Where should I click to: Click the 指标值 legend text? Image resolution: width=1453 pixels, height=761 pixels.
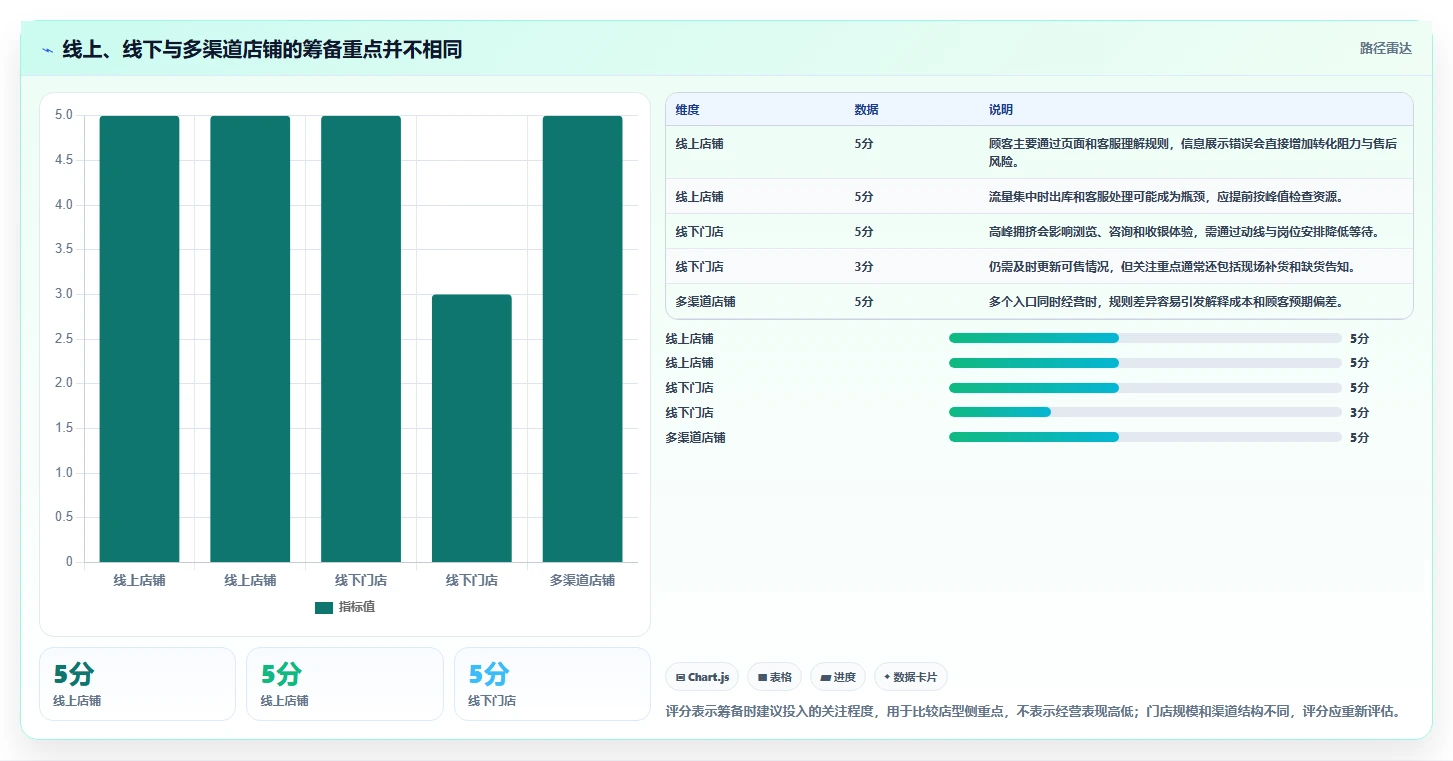point(357,607)
